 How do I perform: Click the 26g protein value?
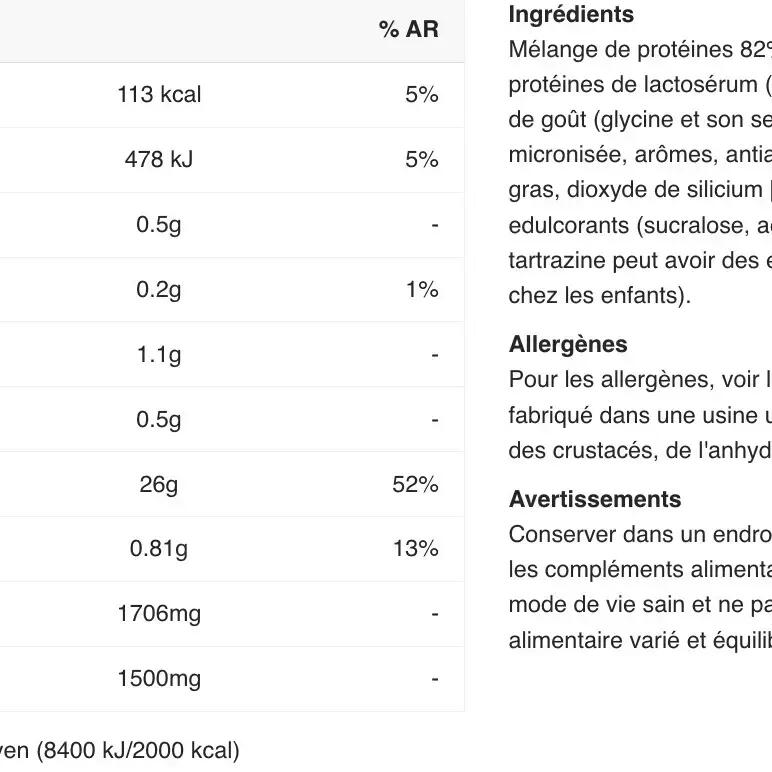(x=159, y=485)
